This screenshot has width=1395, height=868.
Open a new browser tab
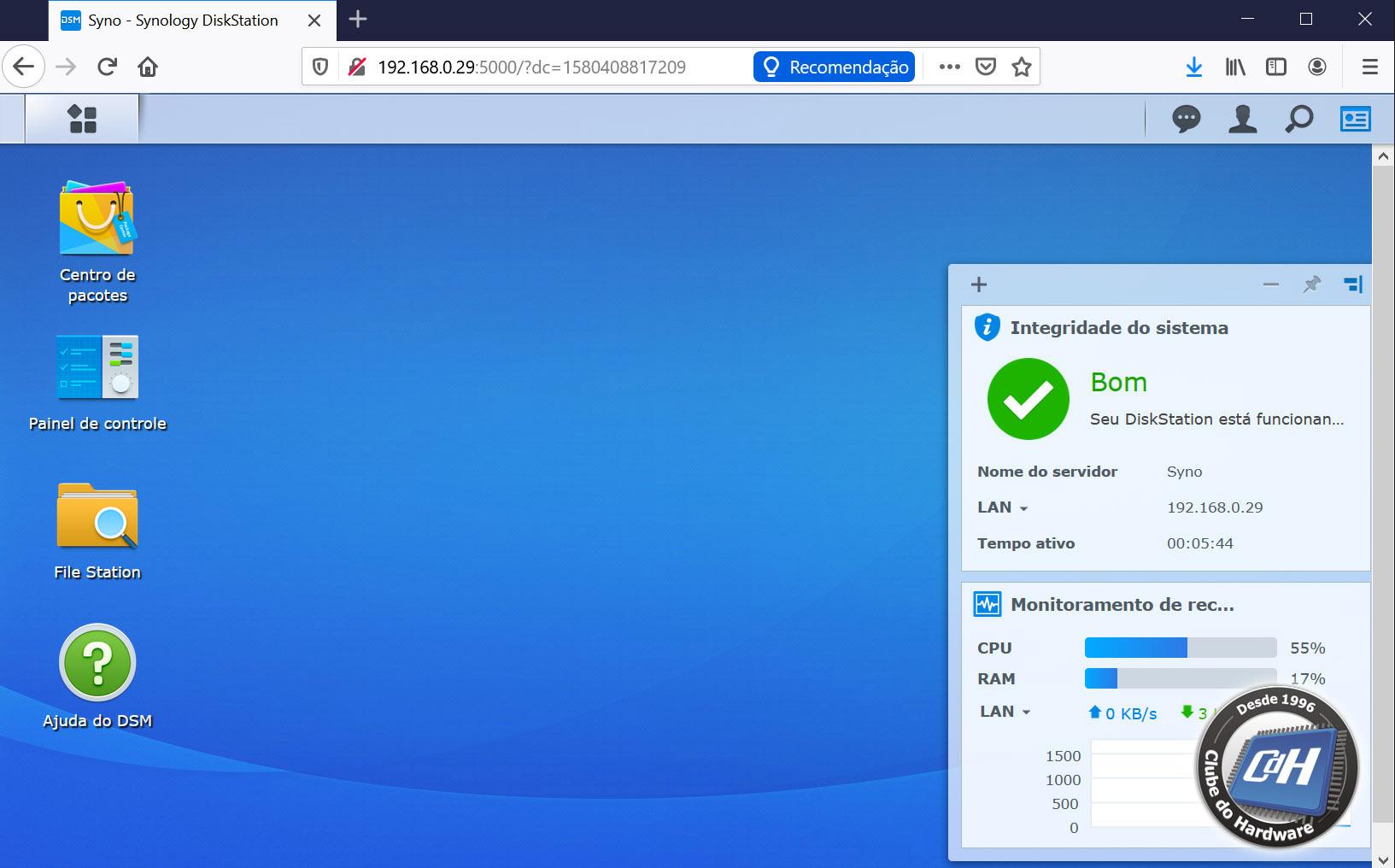tap(358, 19)
